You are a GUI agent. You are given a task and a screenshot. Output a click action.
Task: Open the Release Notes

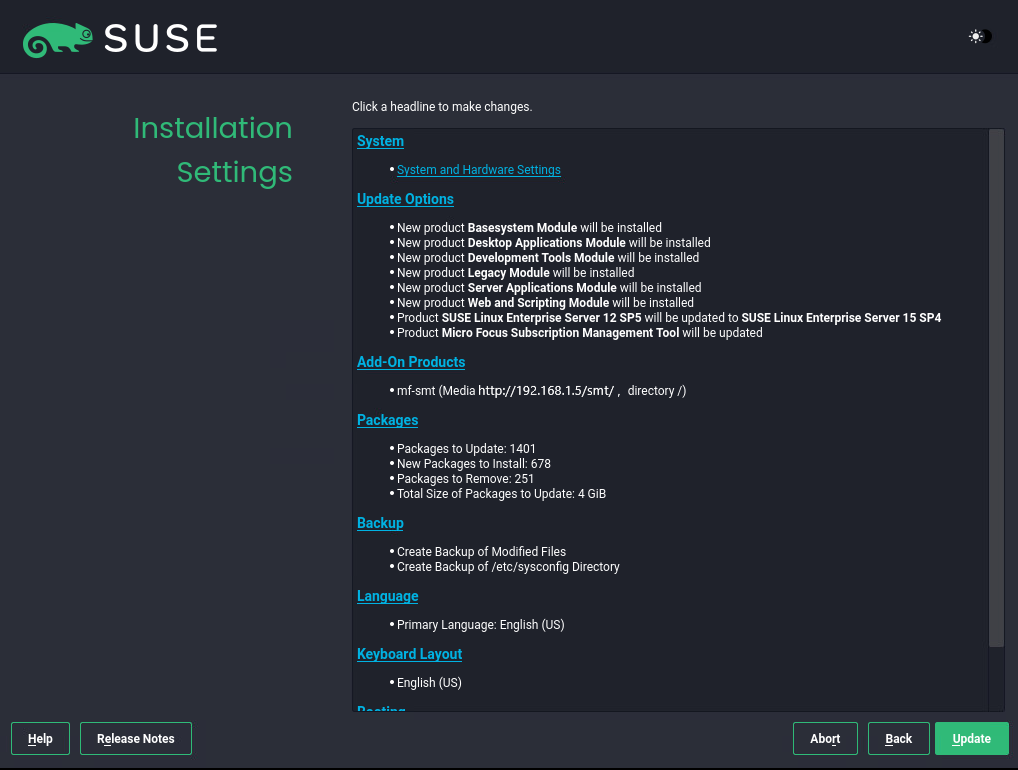136,739
